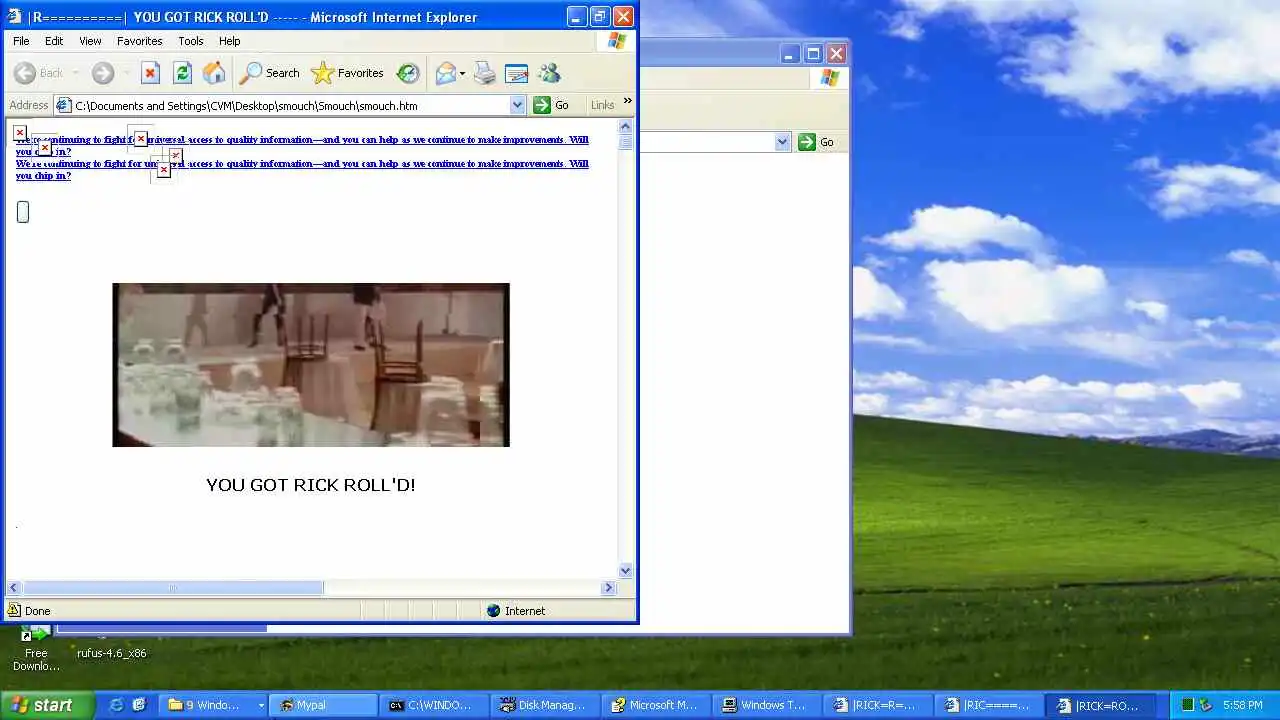Screen dimensions: 1280x720
Task: Click the Rick Roll video thumbnail
Action: (x=311, y=365)
